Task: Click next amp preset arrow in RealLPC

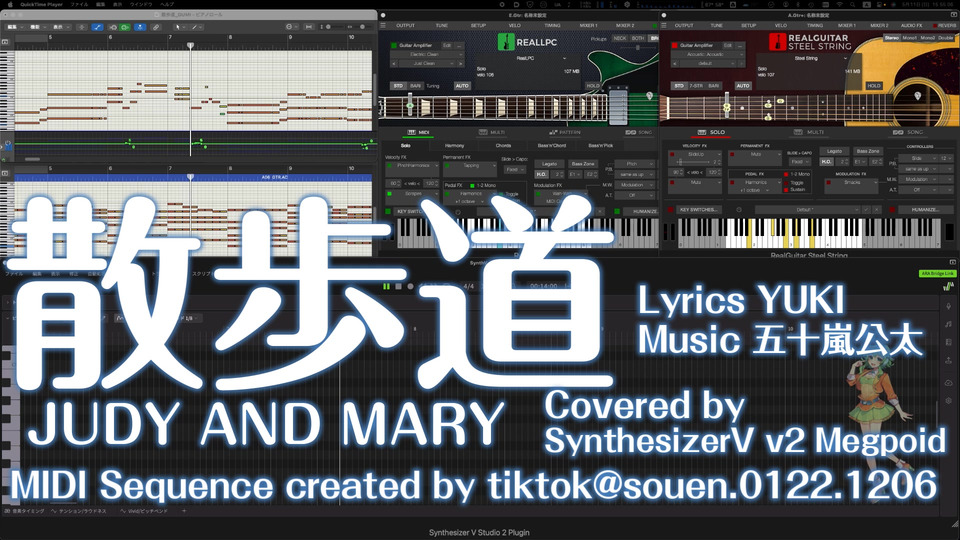Action: coord(460,63)
